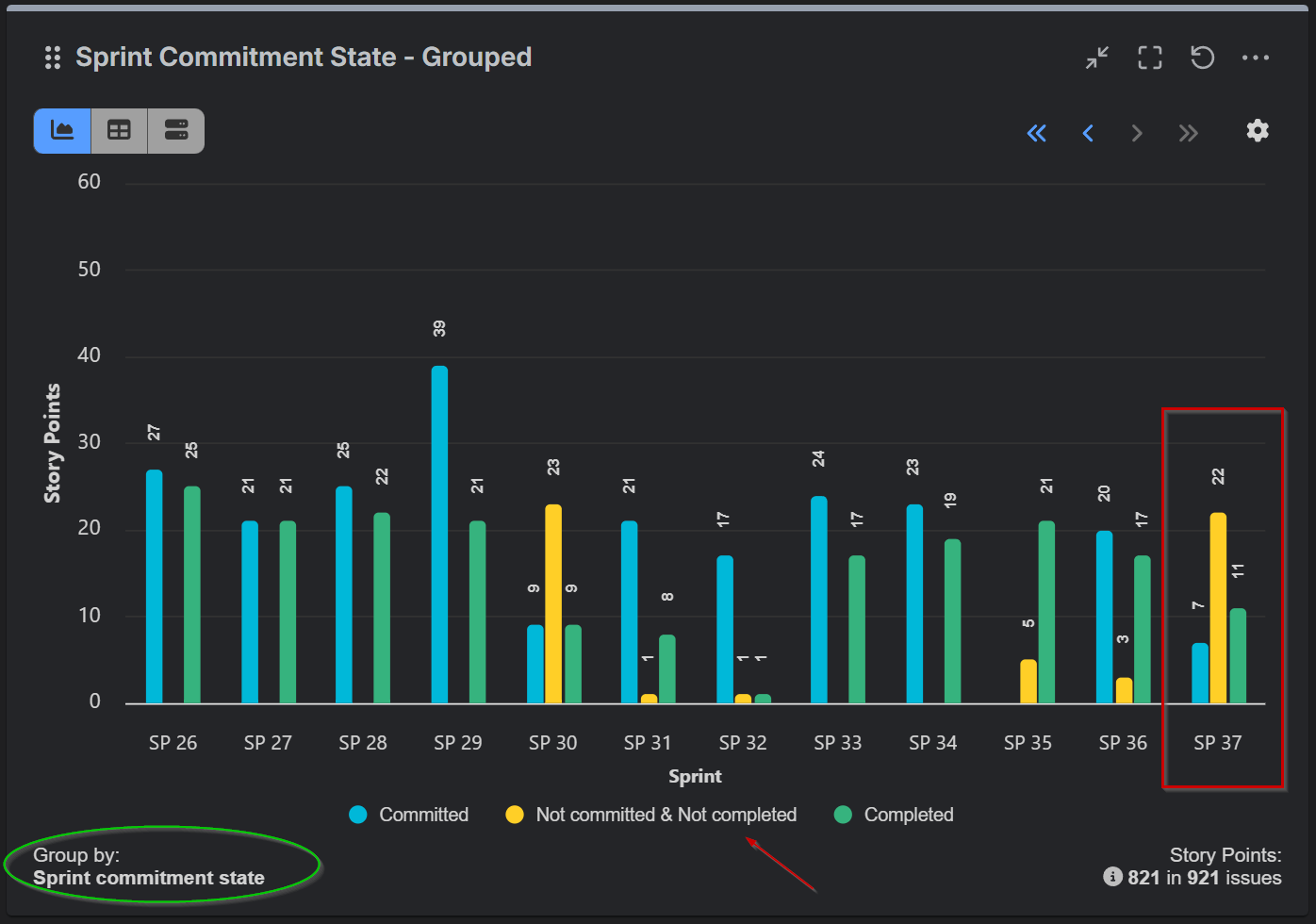The width and height of the screenshot is (1316, 924).
Task: Switch to the table view tab
Action: [x=119, y=130]
